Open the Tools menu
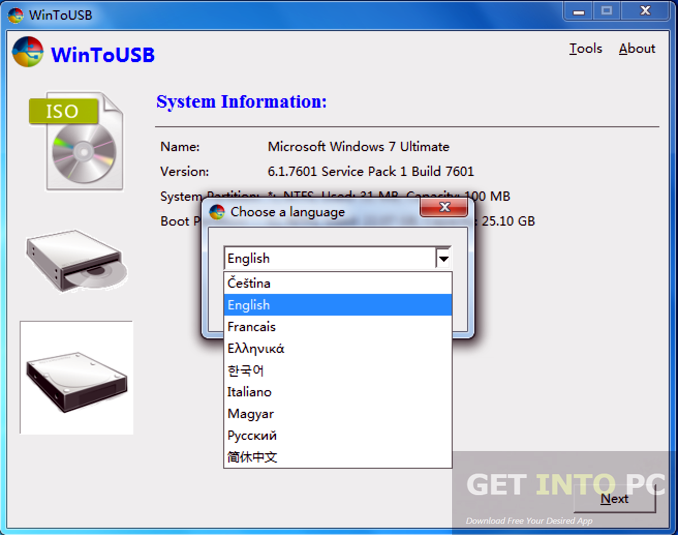Viewport: 678px width, 535px height. pos(585,48)
